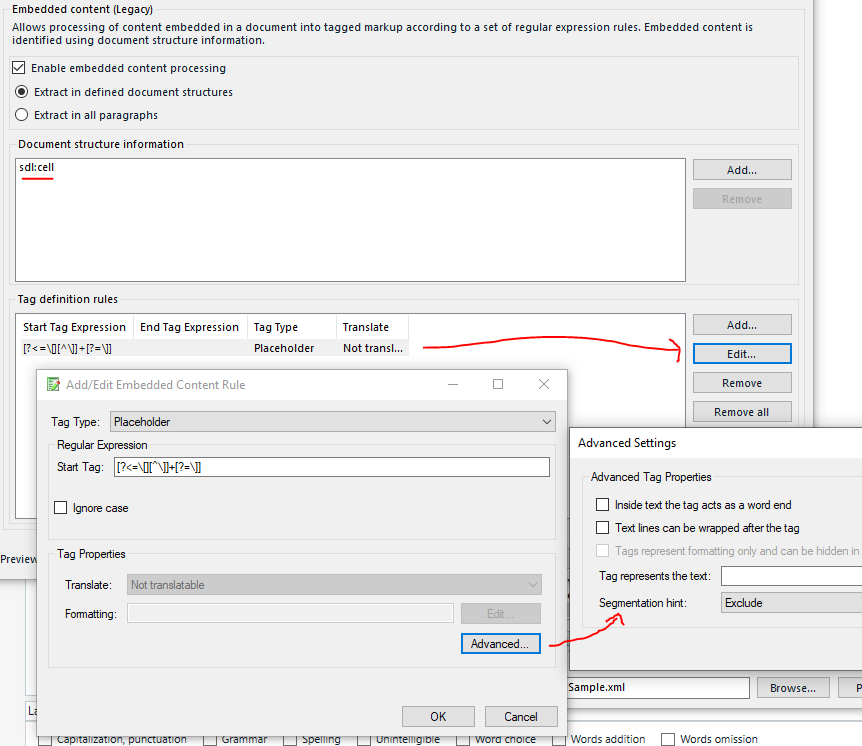Click the Remove all button
This screenshot has height=746, width=862.
(x=741, y=412)
